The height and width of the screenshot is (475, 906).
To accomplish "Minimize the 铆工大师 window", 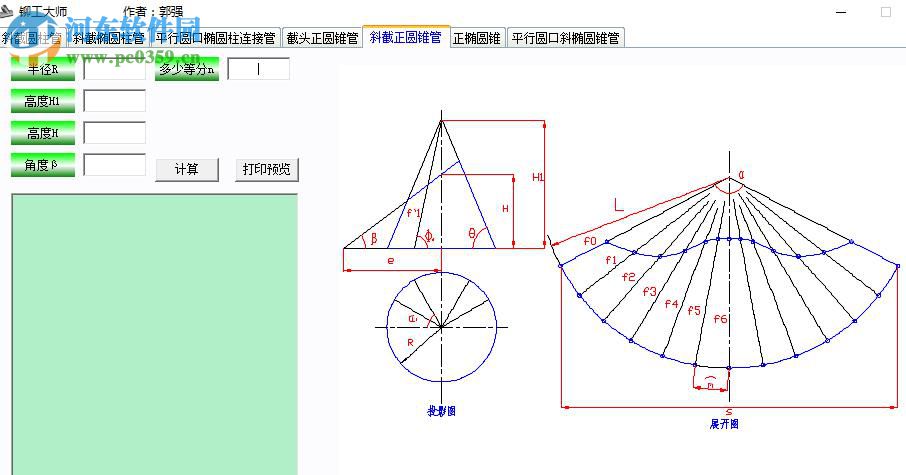I will tap(841, 12).
